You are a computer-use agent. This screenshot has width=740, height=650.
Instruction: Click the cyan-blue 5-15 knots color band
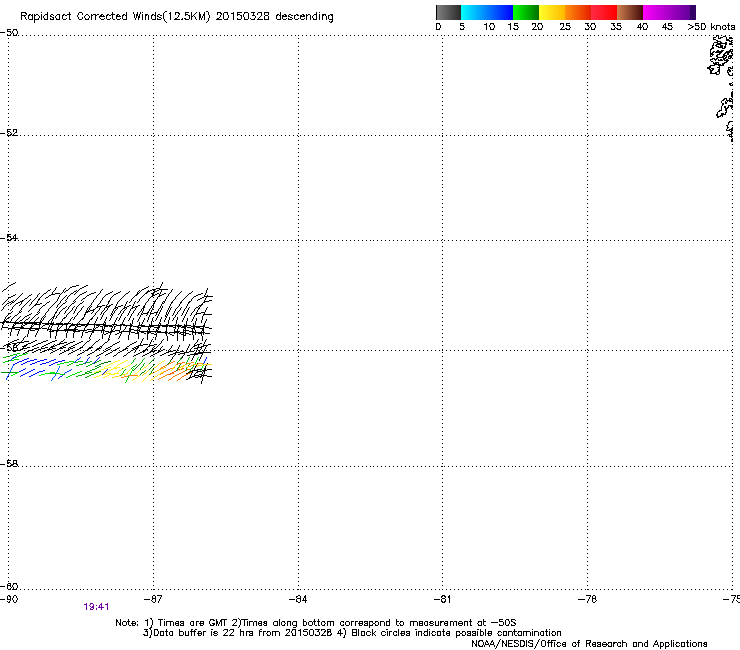[487, 12]
